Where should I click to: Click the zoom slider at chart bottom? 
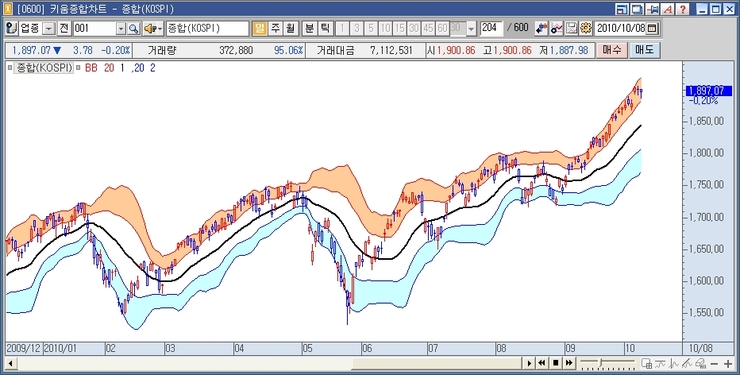tap(608, 363)
